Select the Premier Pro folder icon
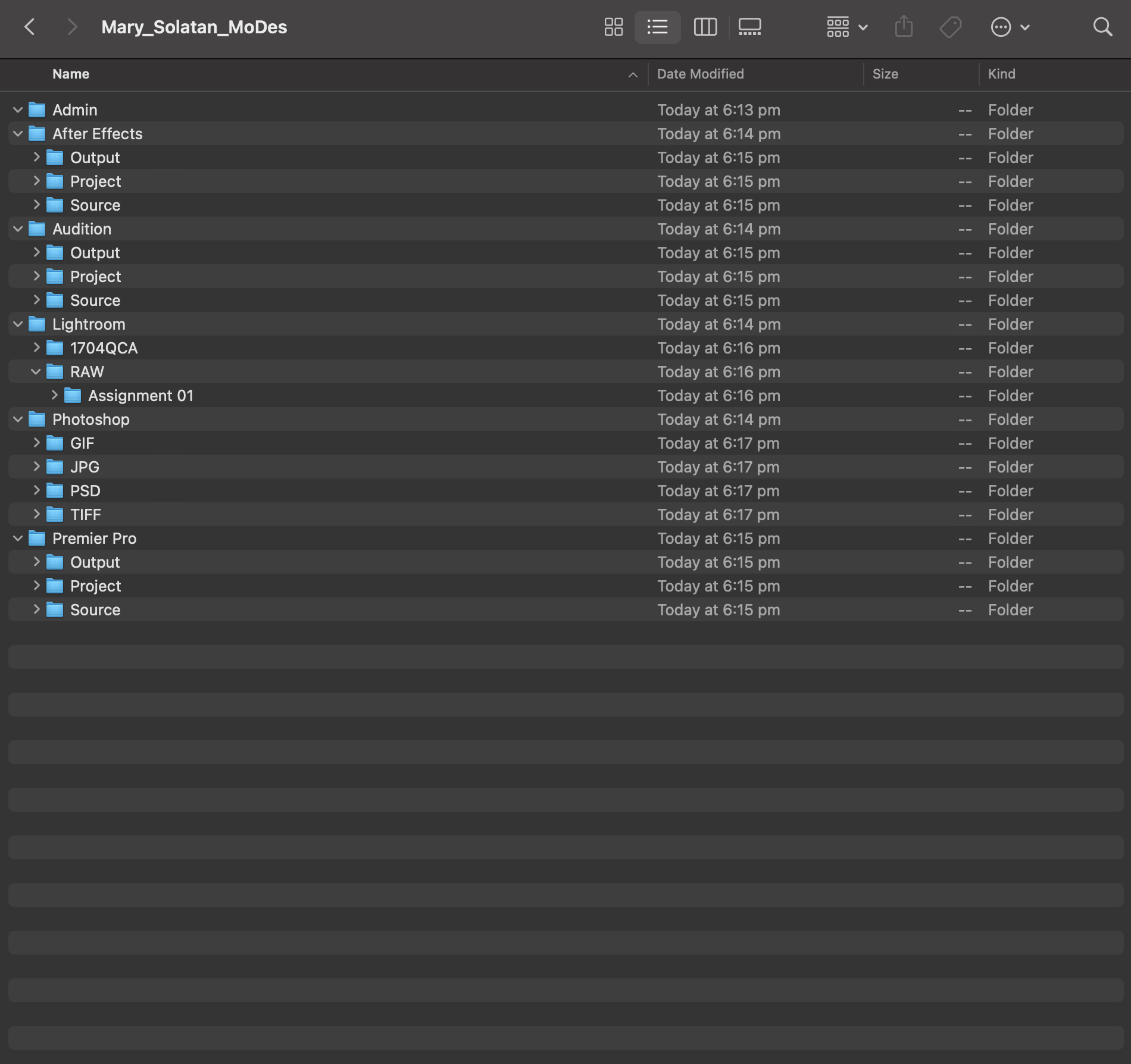The image size is (1131, 1064). point(37,539)
